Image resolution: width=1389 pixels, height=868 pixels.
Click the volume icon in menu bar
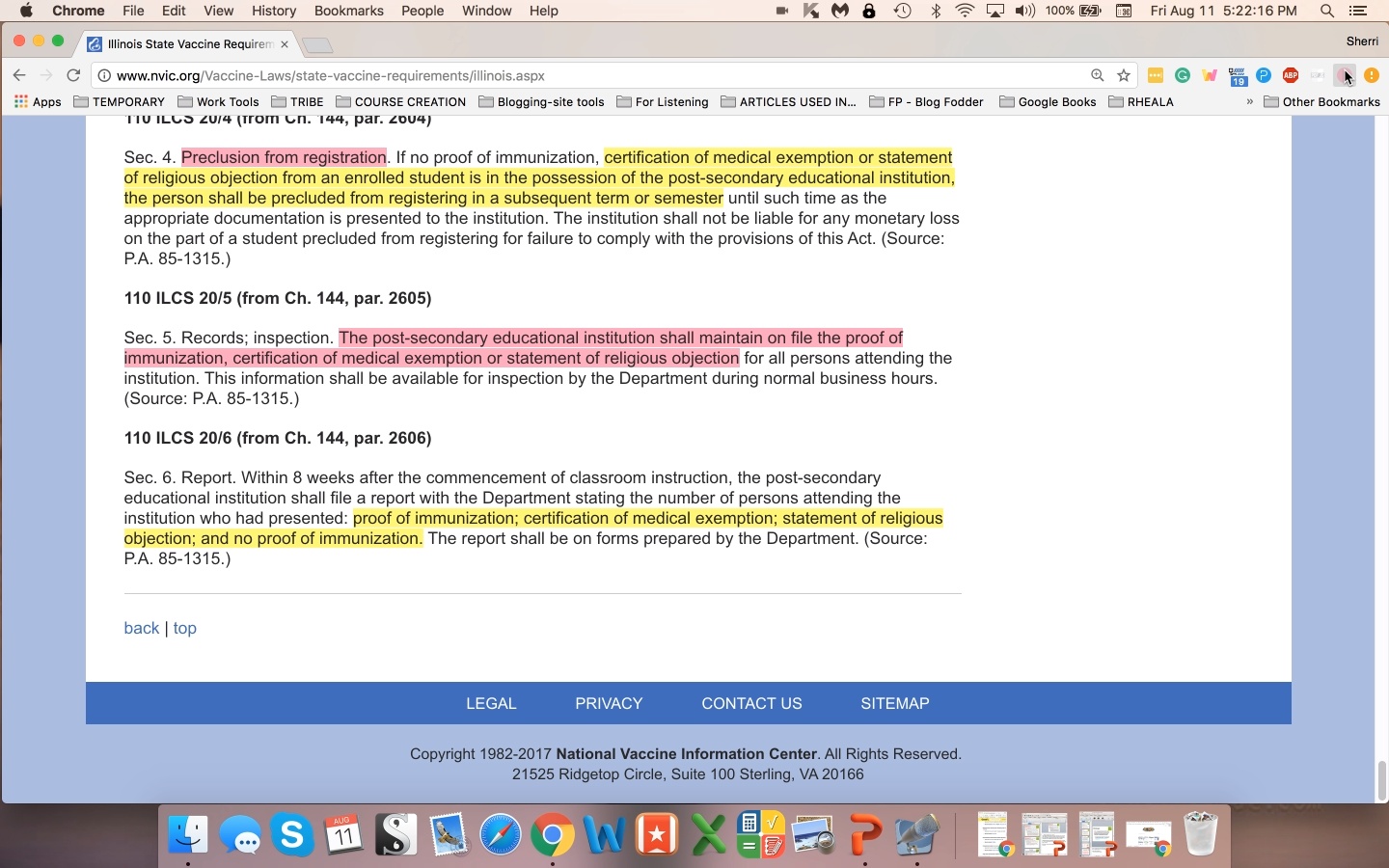[x=1024, y=11]
